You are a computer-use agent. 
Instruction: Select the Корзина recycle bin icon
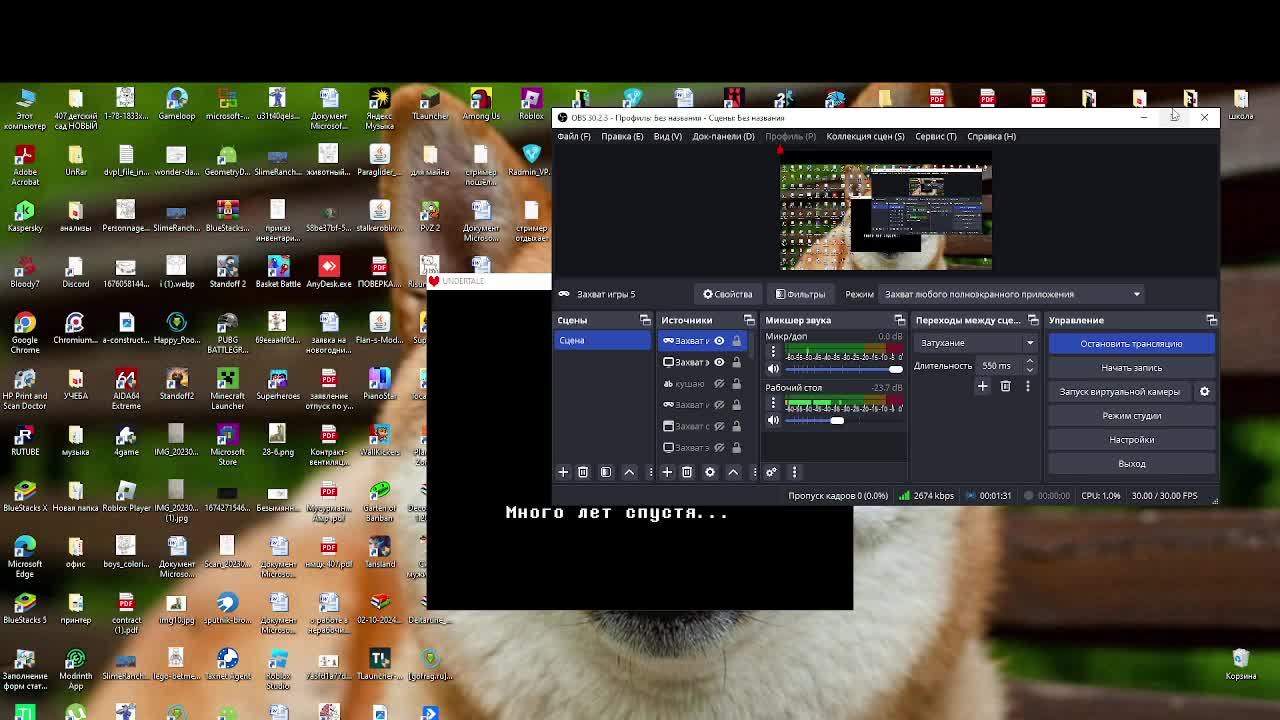coord(1241,664)
